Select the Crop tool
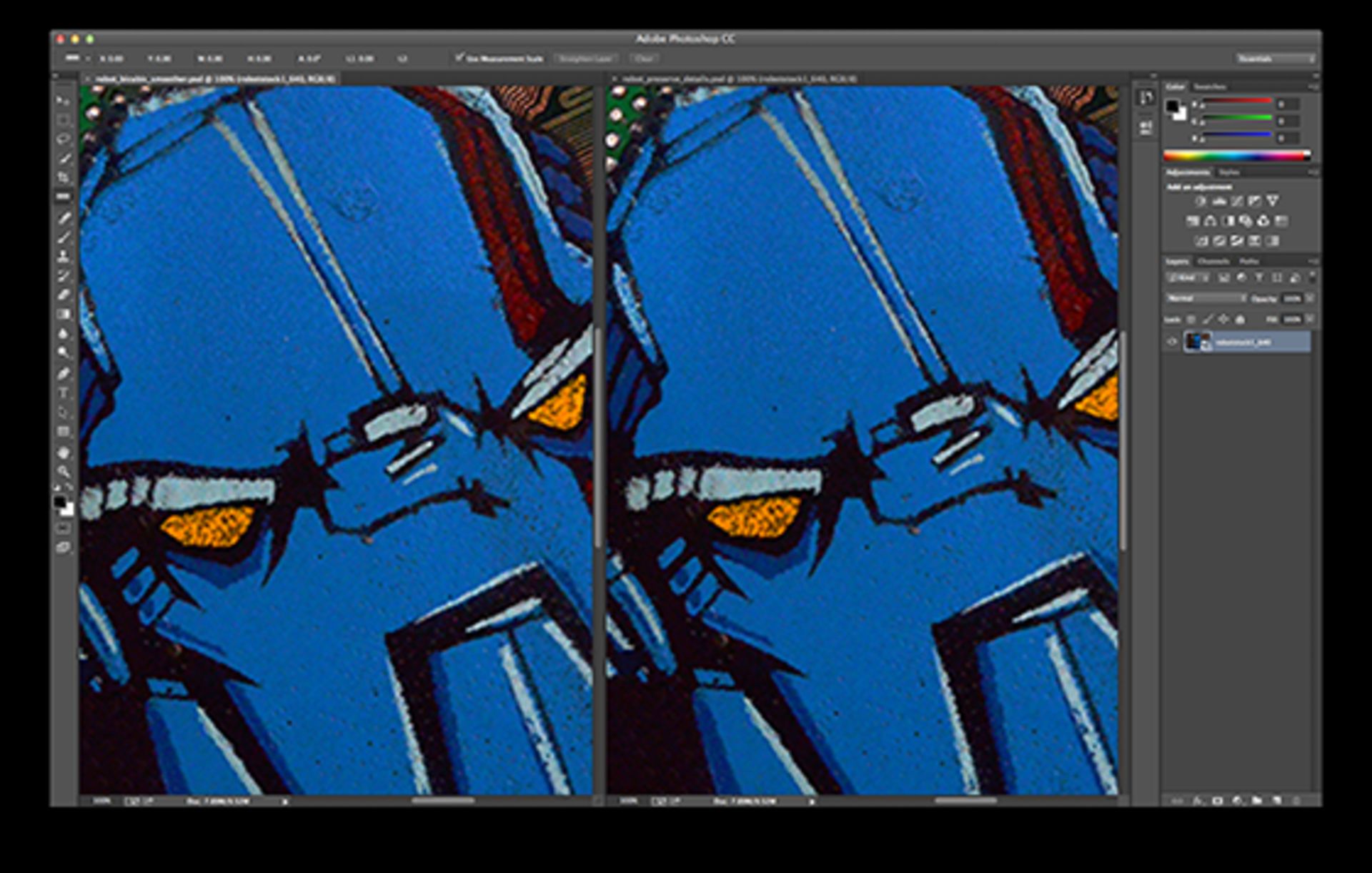The height and width of the screenshot is (873, 1372). pyautogui.click(x=63, y=178)
